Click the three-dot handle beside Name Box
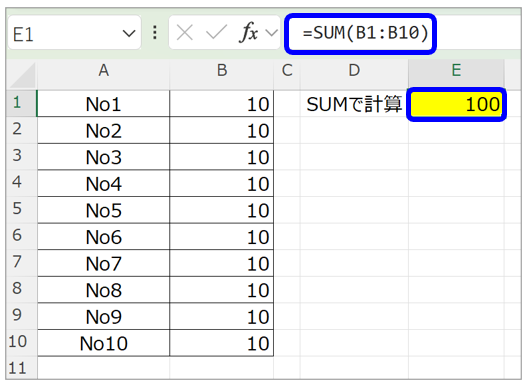This screenshot has height=384, width=528. pyautogui.click(x=155, y=33)
